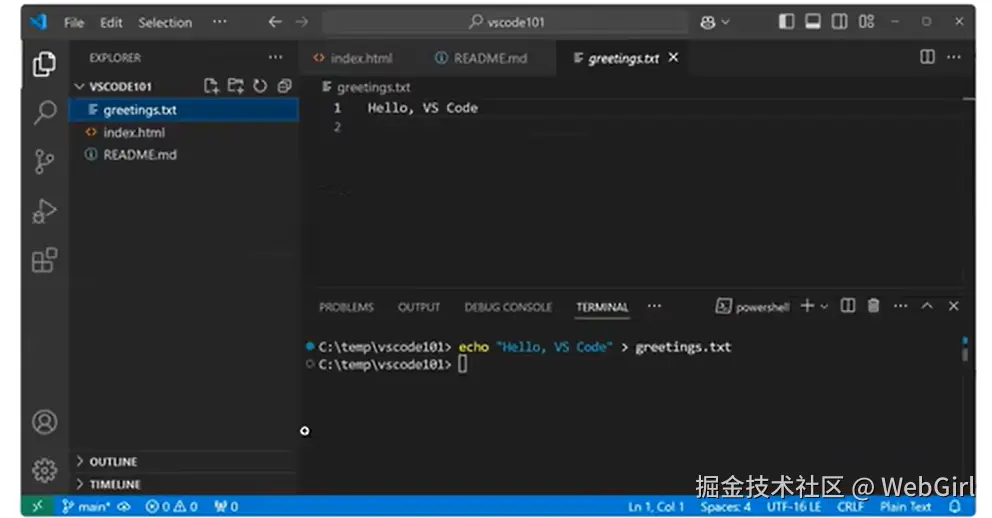Screen dimensions: 992x518
Task: Split the editor to the right
Action: [927, 58]
